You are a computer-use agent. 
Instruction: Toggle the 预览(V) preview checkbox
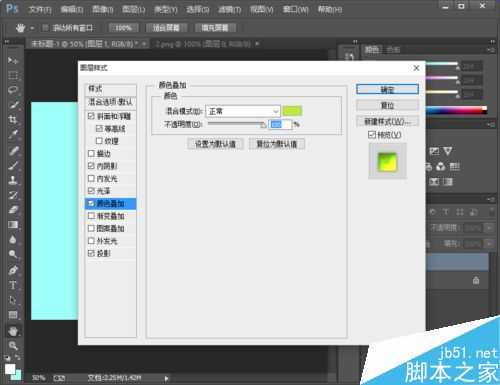[372, 134]
